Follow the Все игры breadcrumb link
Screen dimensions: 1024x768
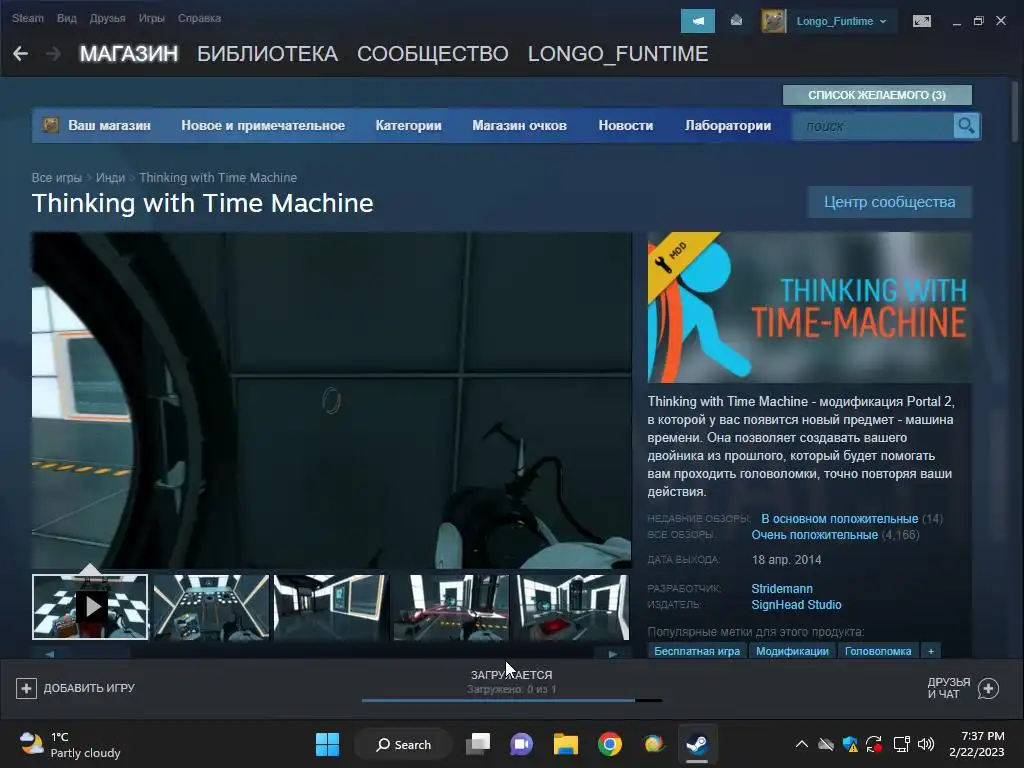tap(57, 178)
